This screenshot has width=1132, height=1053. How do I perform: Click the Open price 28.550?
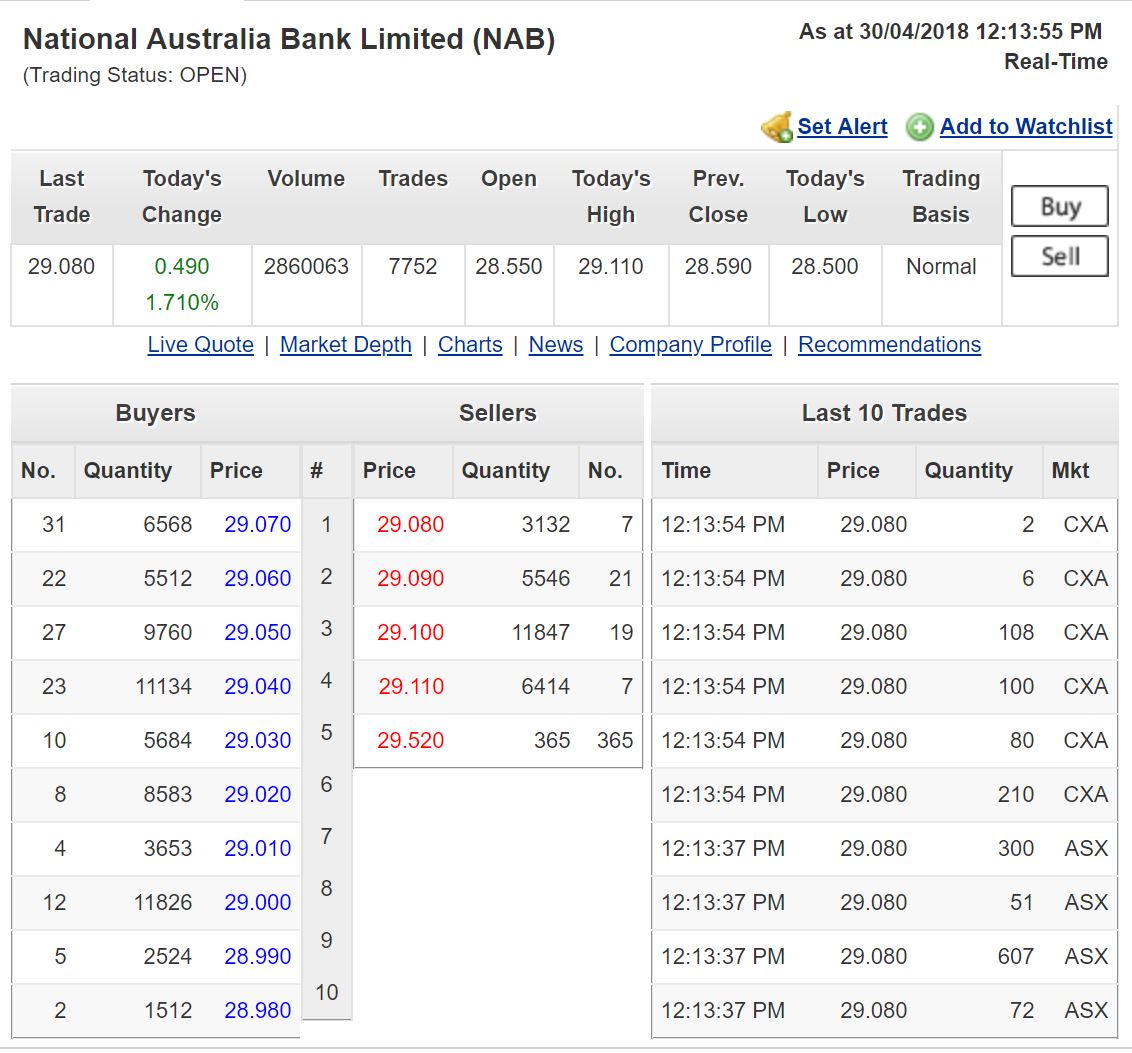point(509,266)
